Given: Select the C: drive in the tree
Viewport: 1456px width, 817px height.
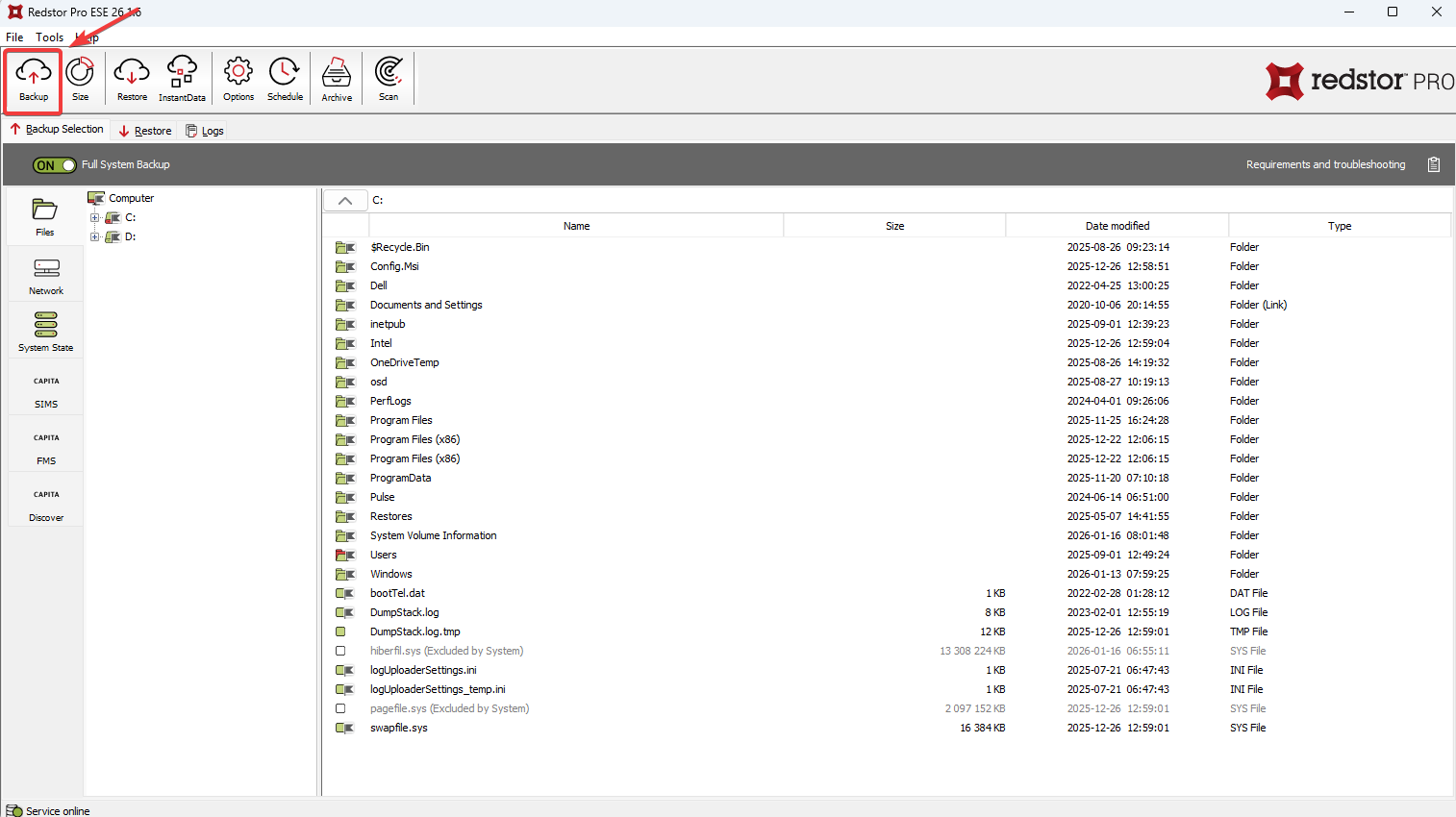Looking at the screenshot, I should tap(131, 217).
